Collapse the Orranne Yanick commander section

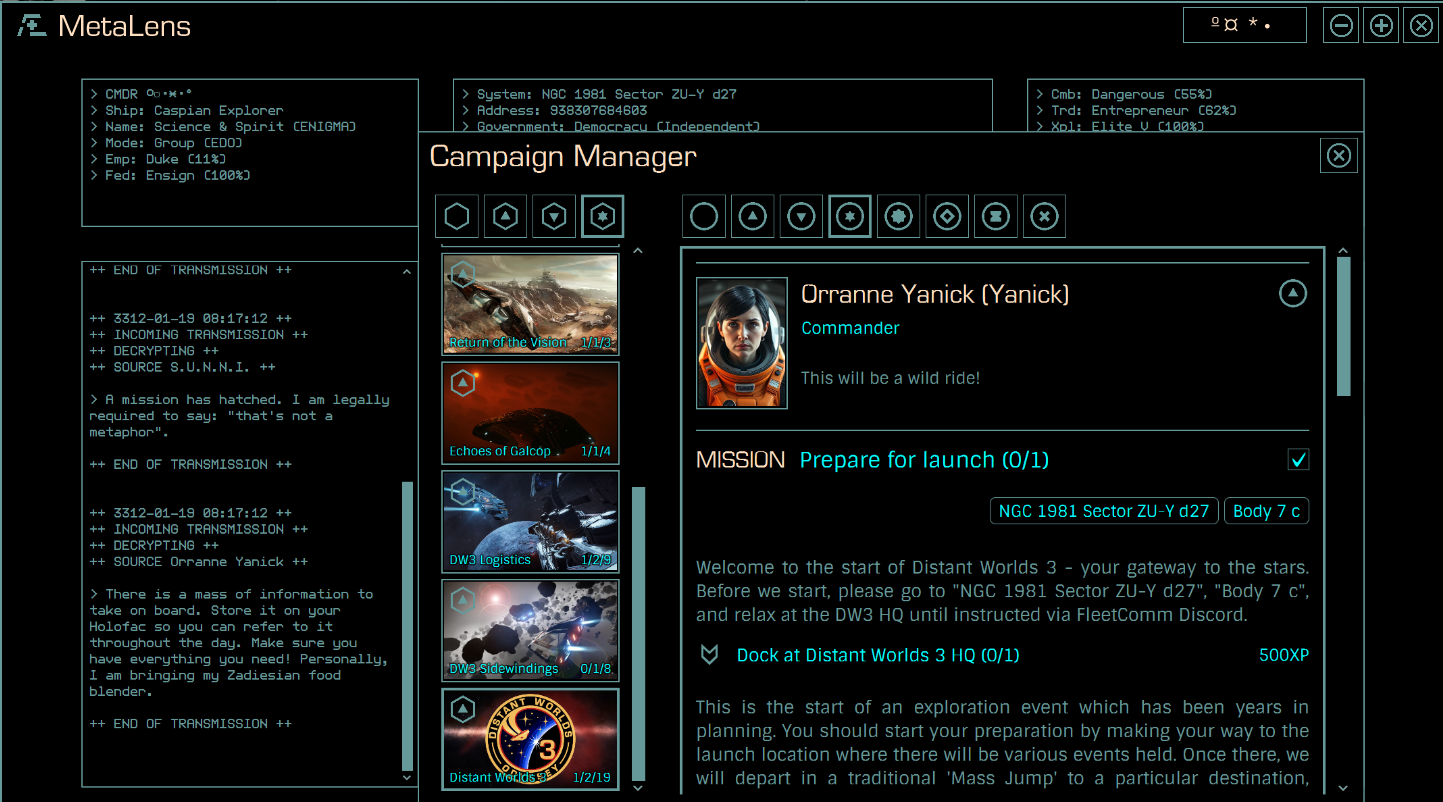(1293, 293)
